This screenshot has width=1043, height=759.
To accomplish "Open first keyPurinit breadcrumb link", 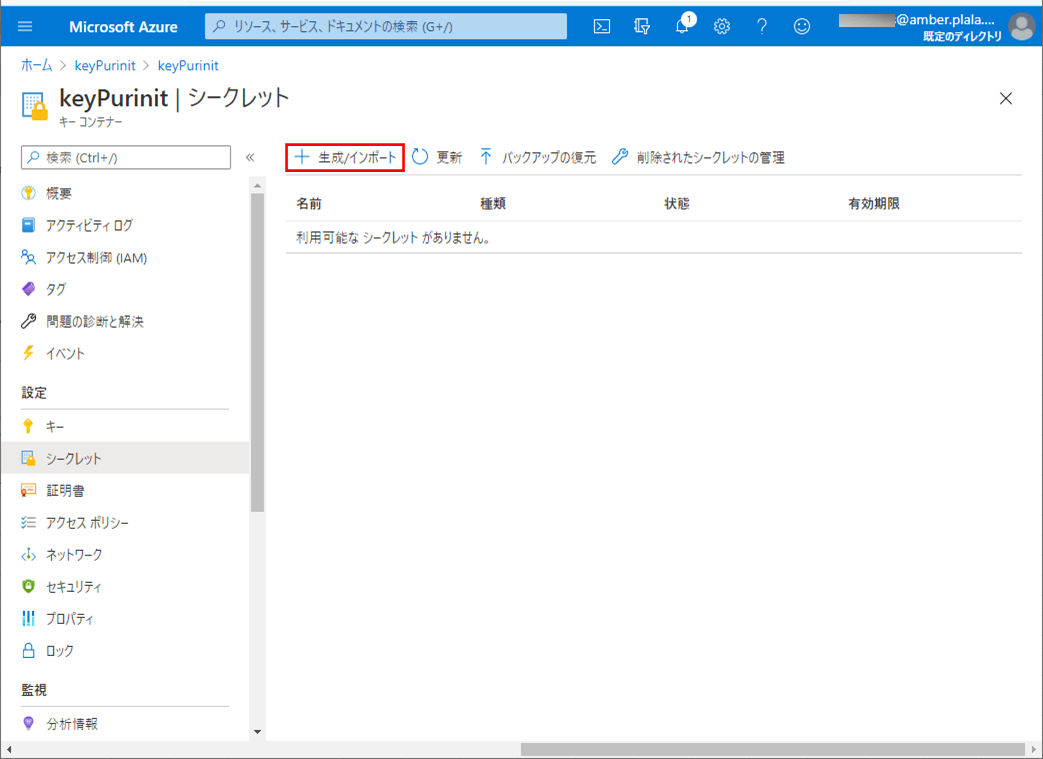I will (x=105, y=65).
